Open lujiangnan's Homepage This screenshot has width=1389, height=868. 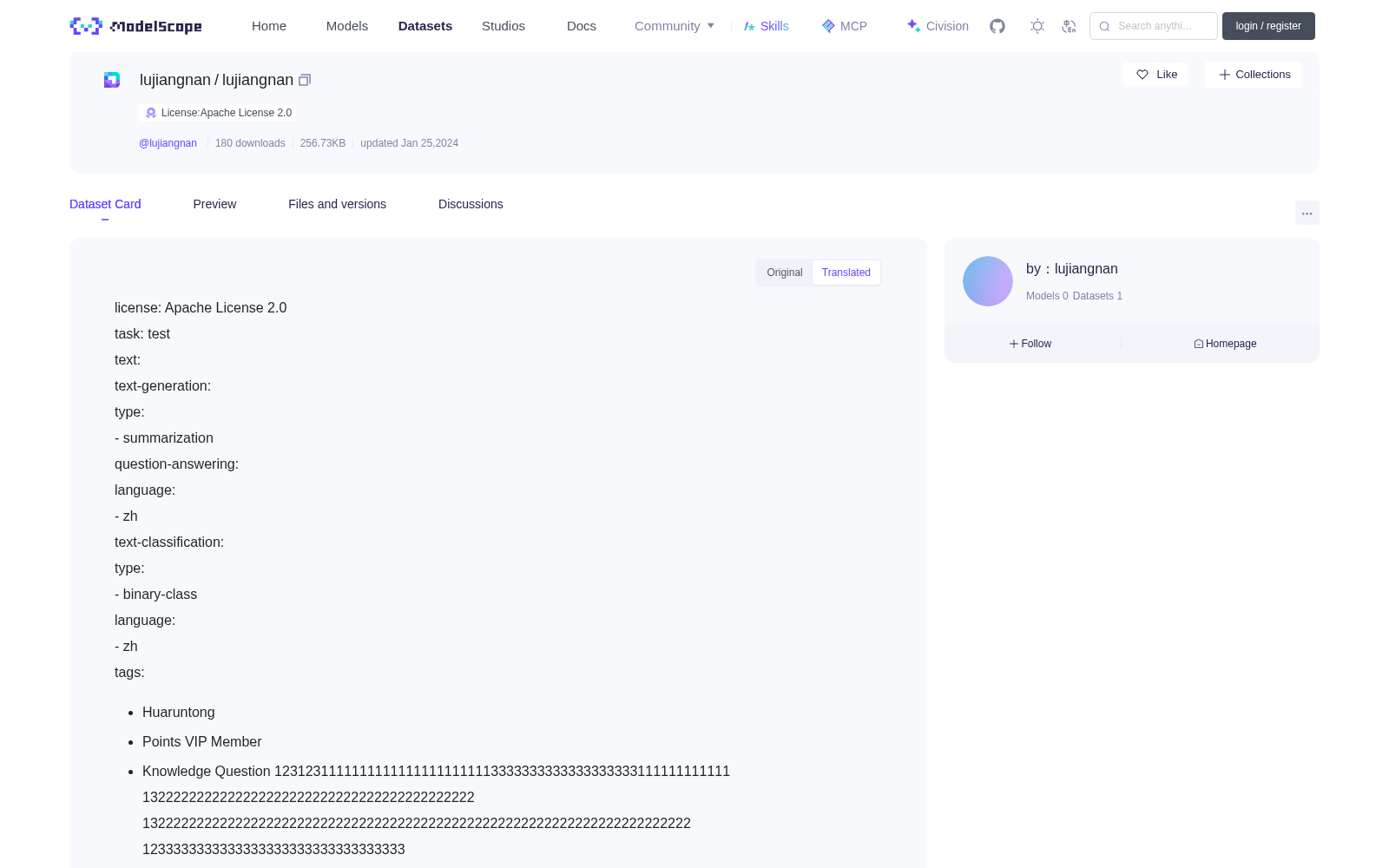(x=1225, y=344)
